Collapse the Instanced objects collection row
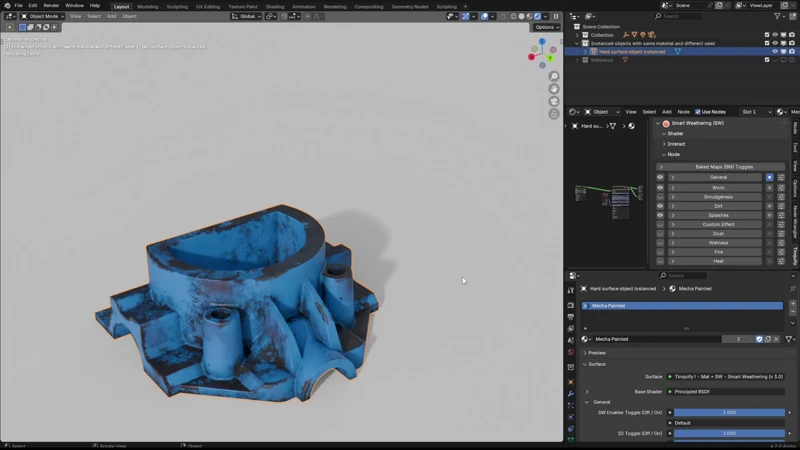 pyautogui.click(x=577, y=43)
